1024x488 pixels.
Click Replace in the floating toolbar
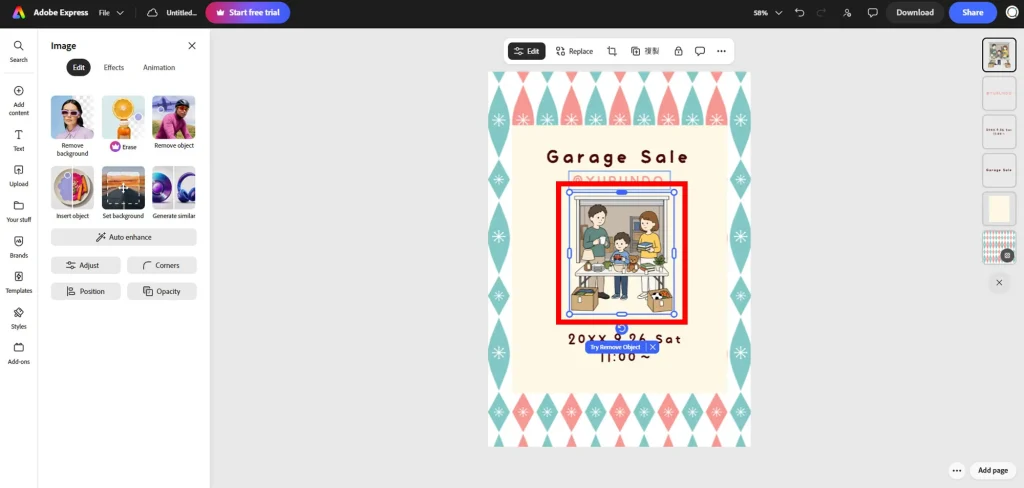(x=574, y=51)
